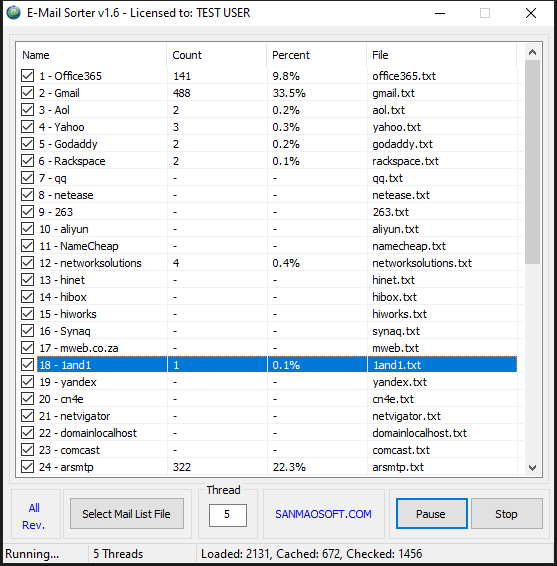The height and width of the screenshot is (566, 557).
Task: Select the 9 - 263 row
Action: pyautogui.click(x=267, y=212)
